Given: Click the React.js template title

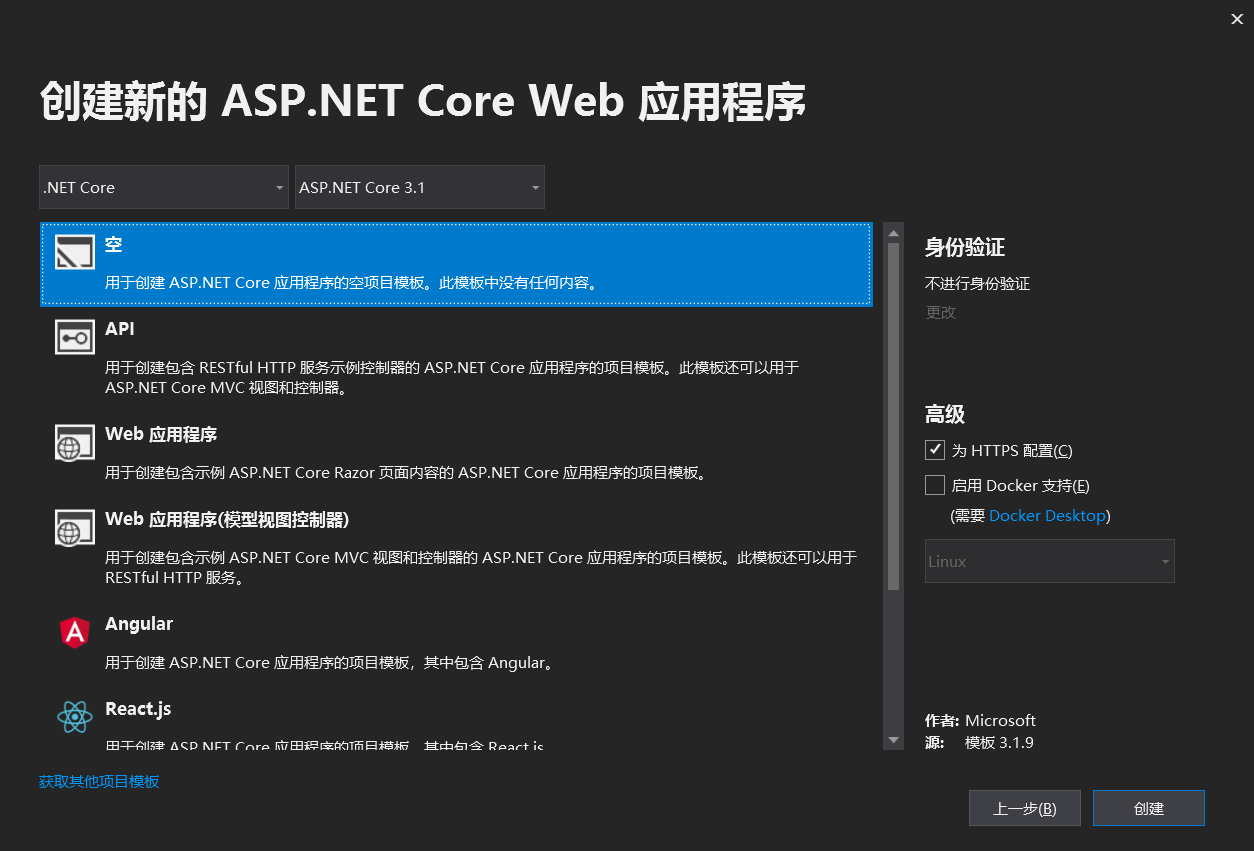Looking at the screenshot, I should pos(138,709).
